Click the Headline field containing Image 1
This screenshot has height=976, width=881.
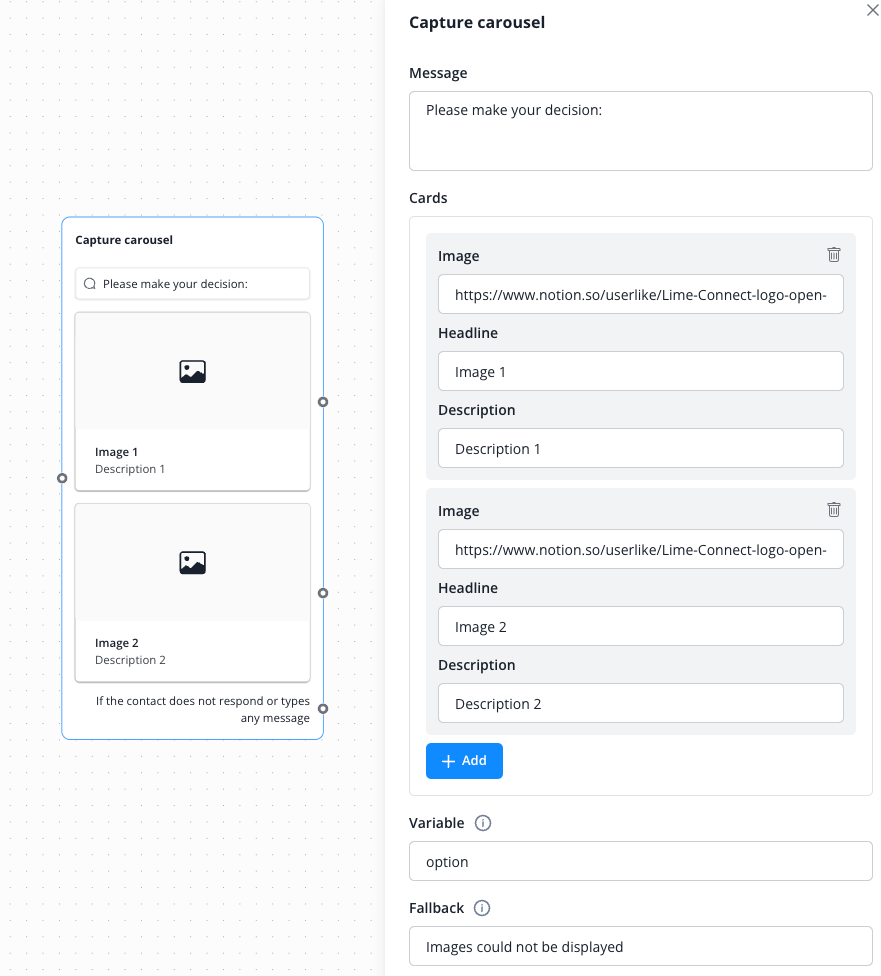click(x=640, y=372)
